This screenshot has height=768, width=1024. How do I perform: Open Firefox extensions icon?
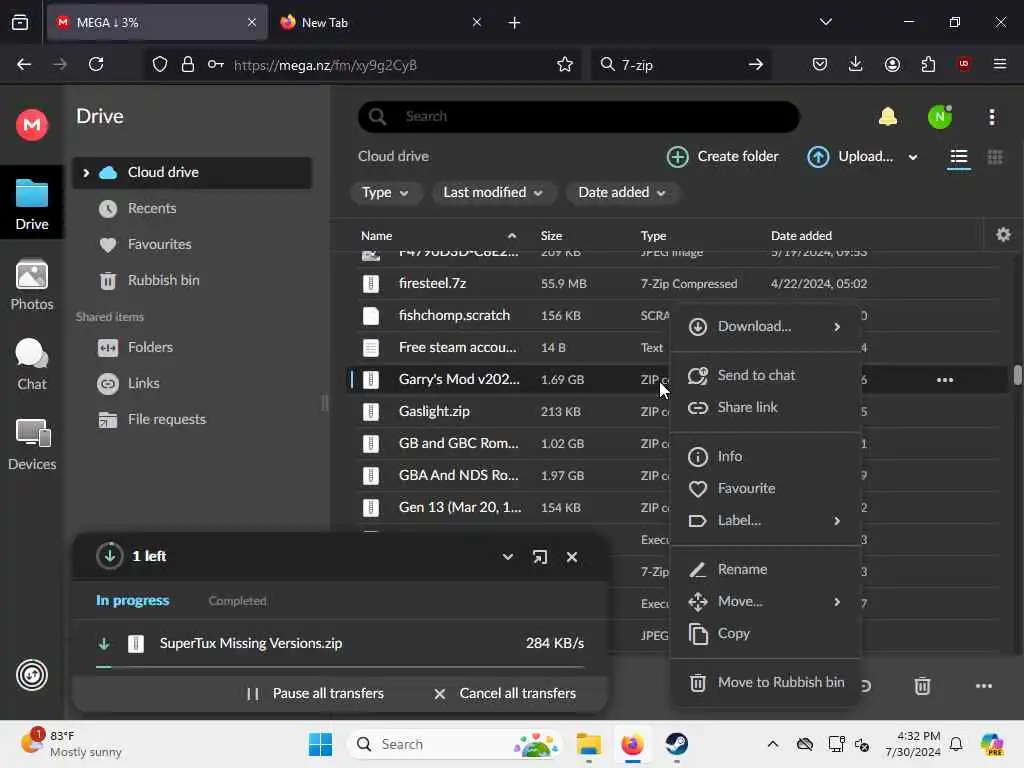[928, 64]
